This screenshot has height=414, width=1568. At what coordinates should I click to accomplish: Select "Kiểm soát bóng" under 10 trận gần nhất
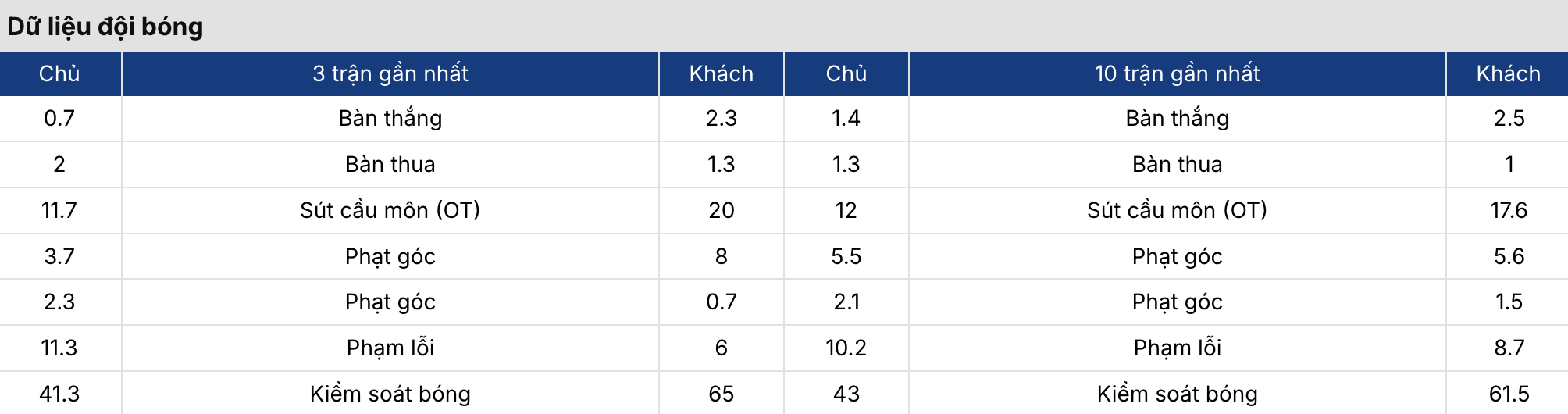pos(1177,394)
